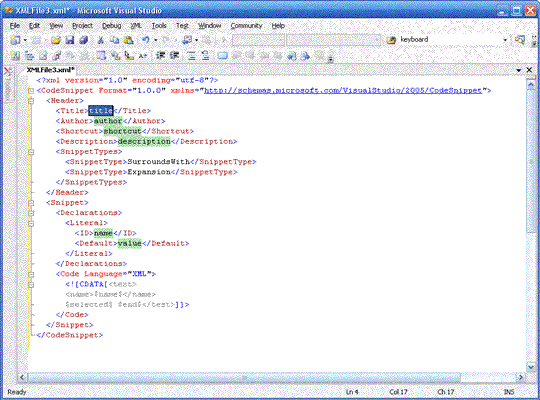The image size is (540, 400).
Task: Open the second toolbar options arrow
Action: (330, 59)
